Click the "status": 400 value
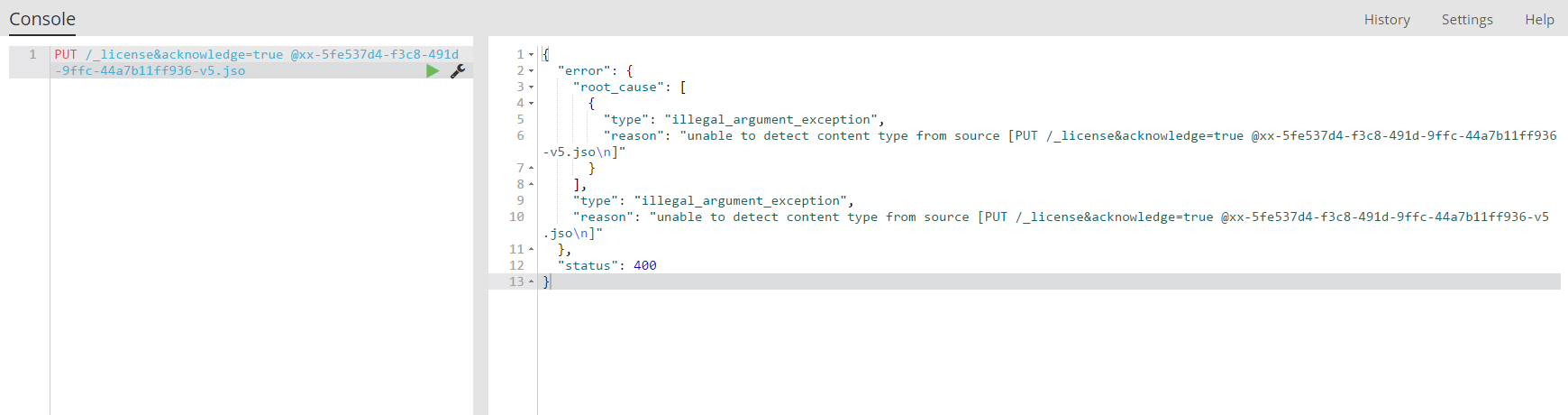This screenshot has width=1568, height=415. (645, 265)
